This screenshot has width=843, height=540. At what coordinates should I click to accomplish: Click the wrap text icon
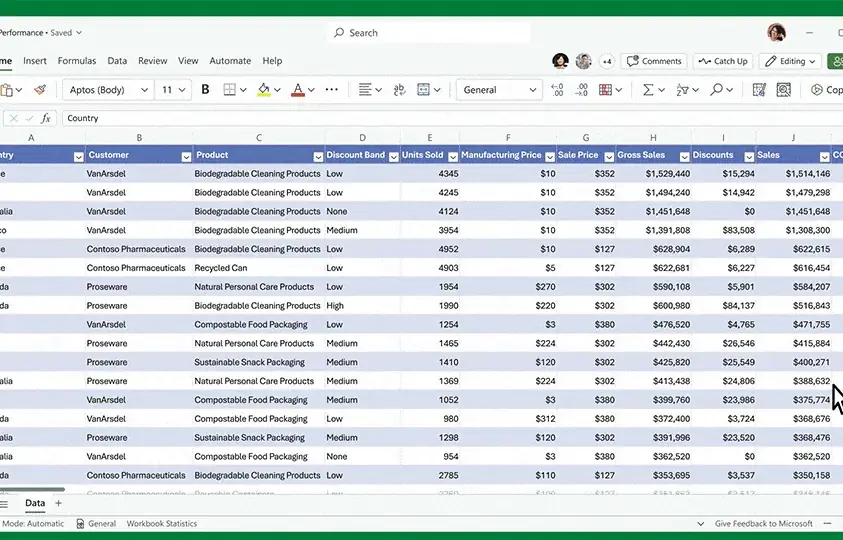coord(399,90)
